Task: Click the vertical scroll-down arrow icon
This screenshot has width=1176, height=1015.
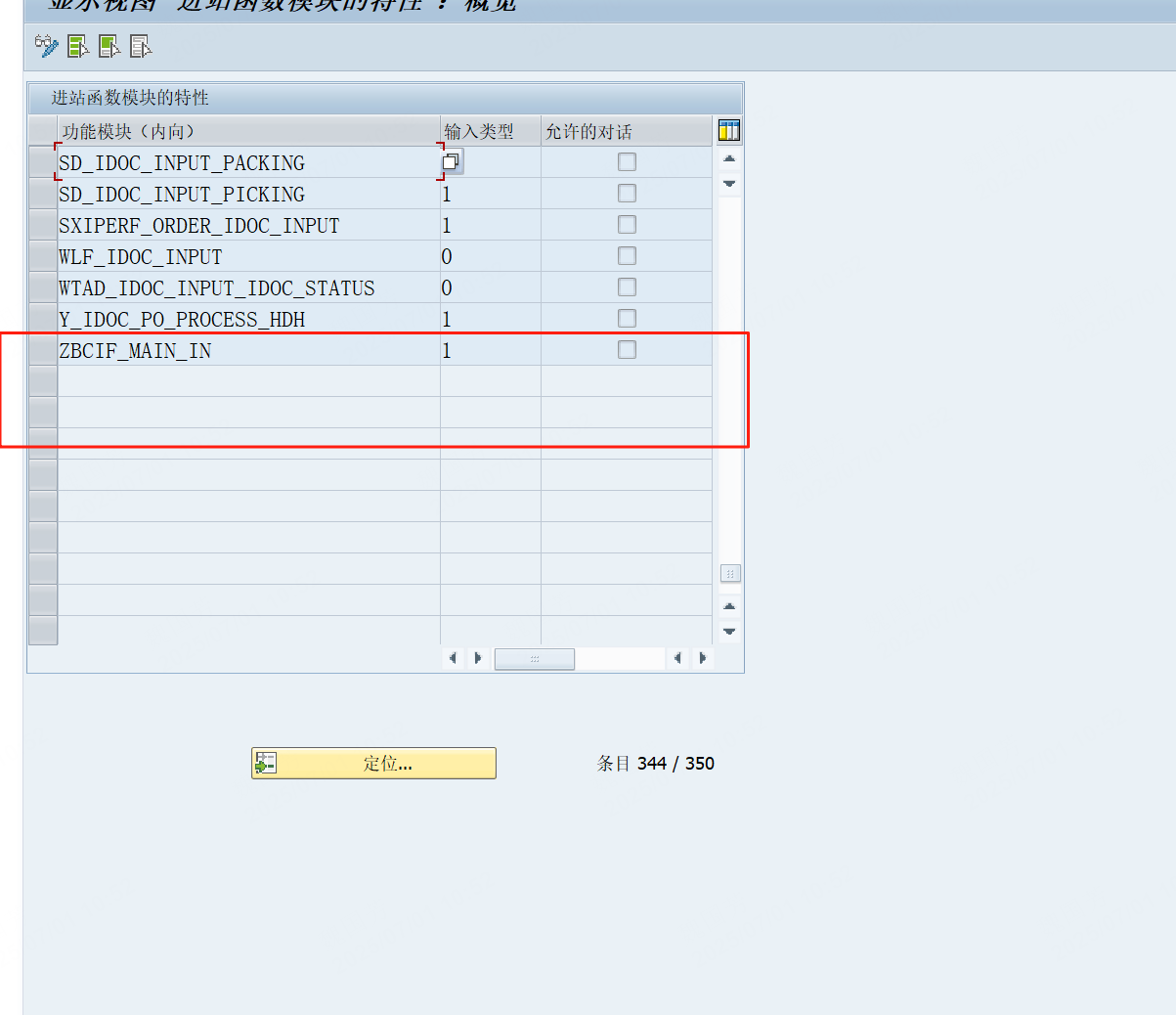Action: click(x=728, y=181)
